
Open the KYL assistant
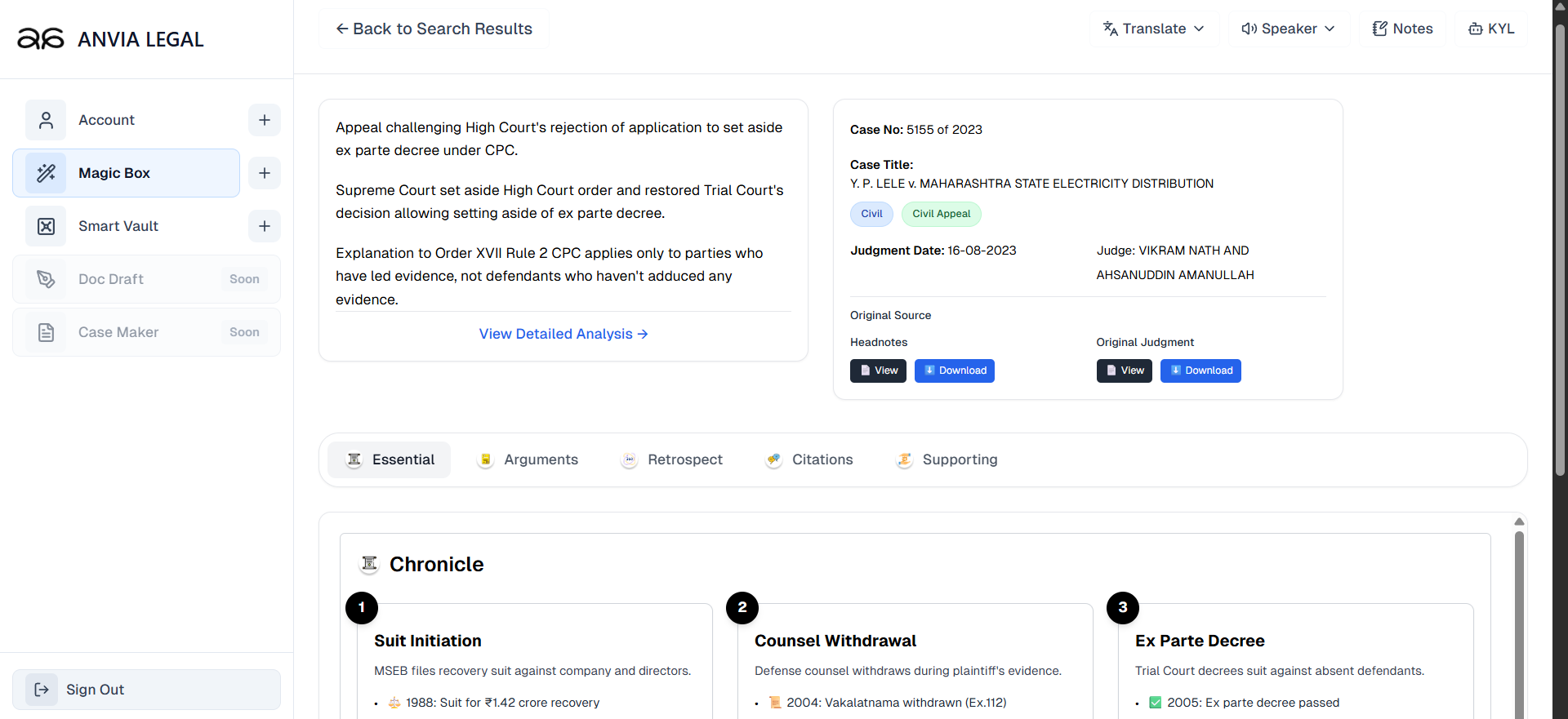(x=1491, y=29)
